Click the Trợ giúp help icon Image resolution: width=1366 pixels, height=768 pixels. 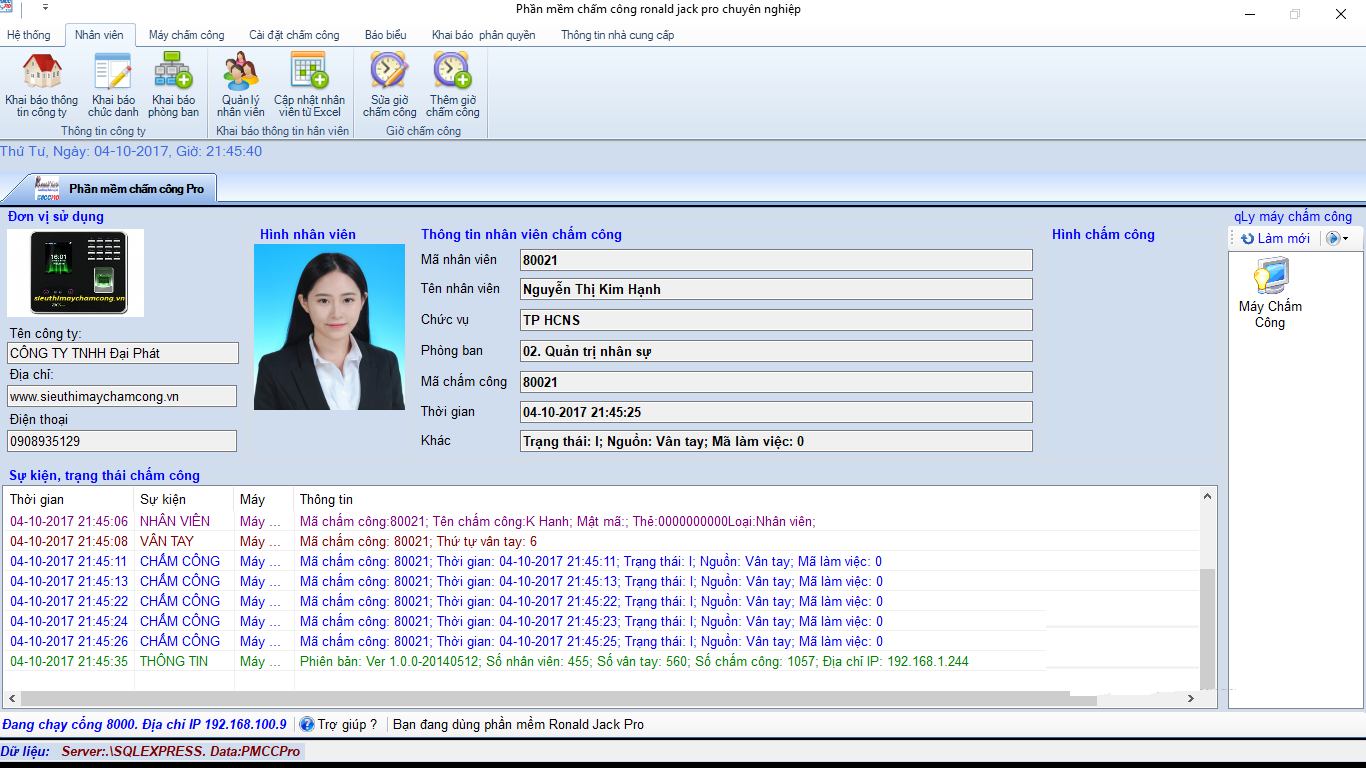point(307,724)
